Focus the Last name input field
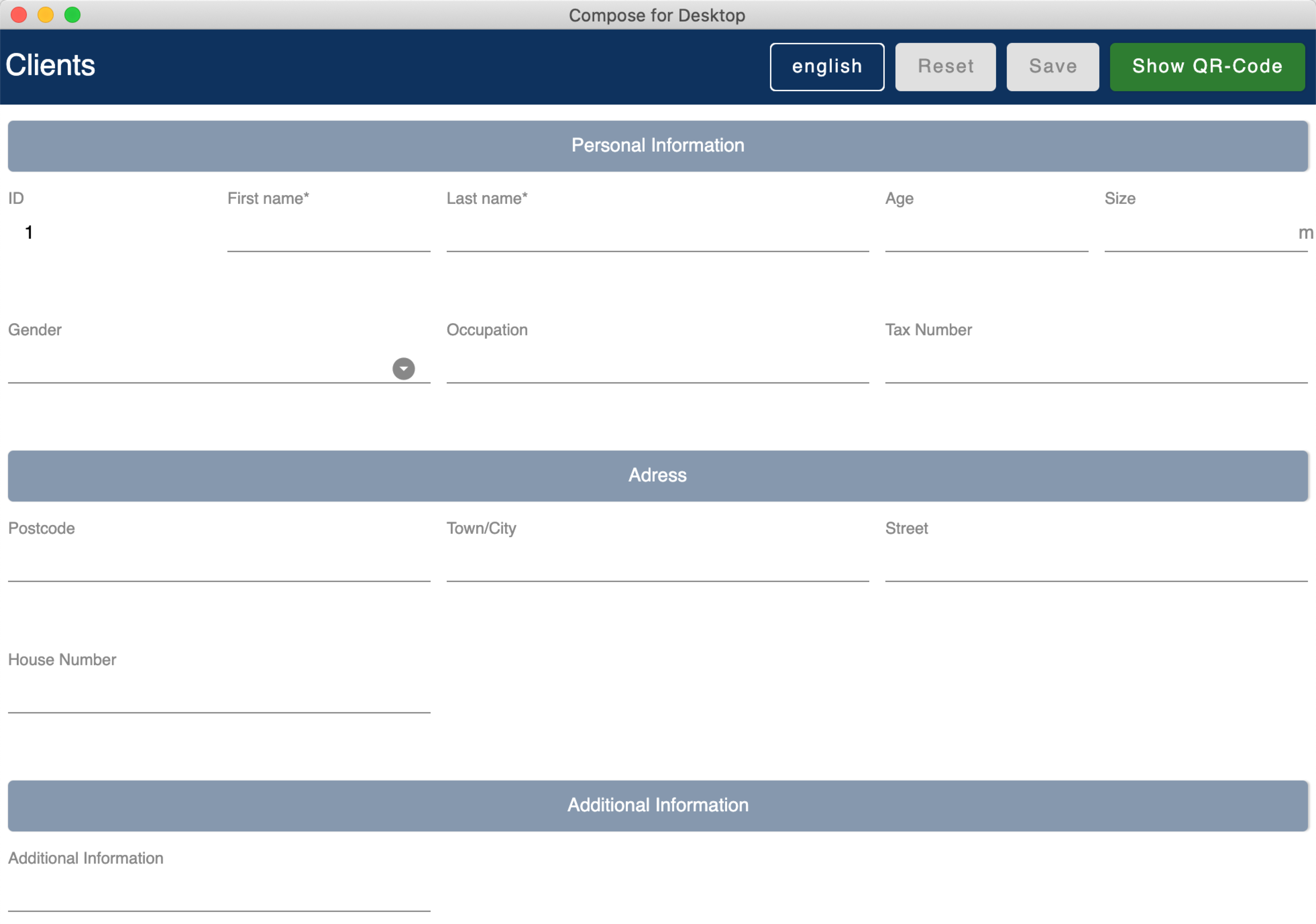Viewport: 1316px width, 924px height. tap(657, 234)
